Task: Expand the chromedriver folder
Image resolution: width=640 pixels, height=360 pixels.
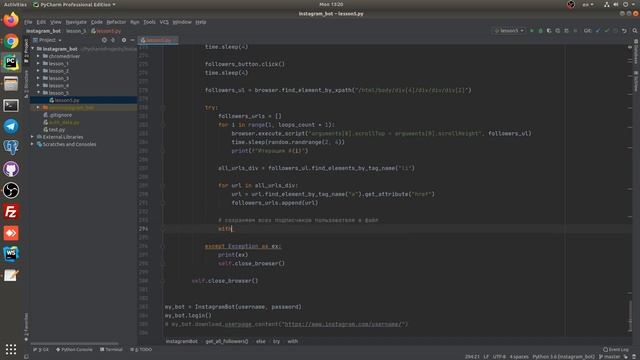Action: point(38,56)
